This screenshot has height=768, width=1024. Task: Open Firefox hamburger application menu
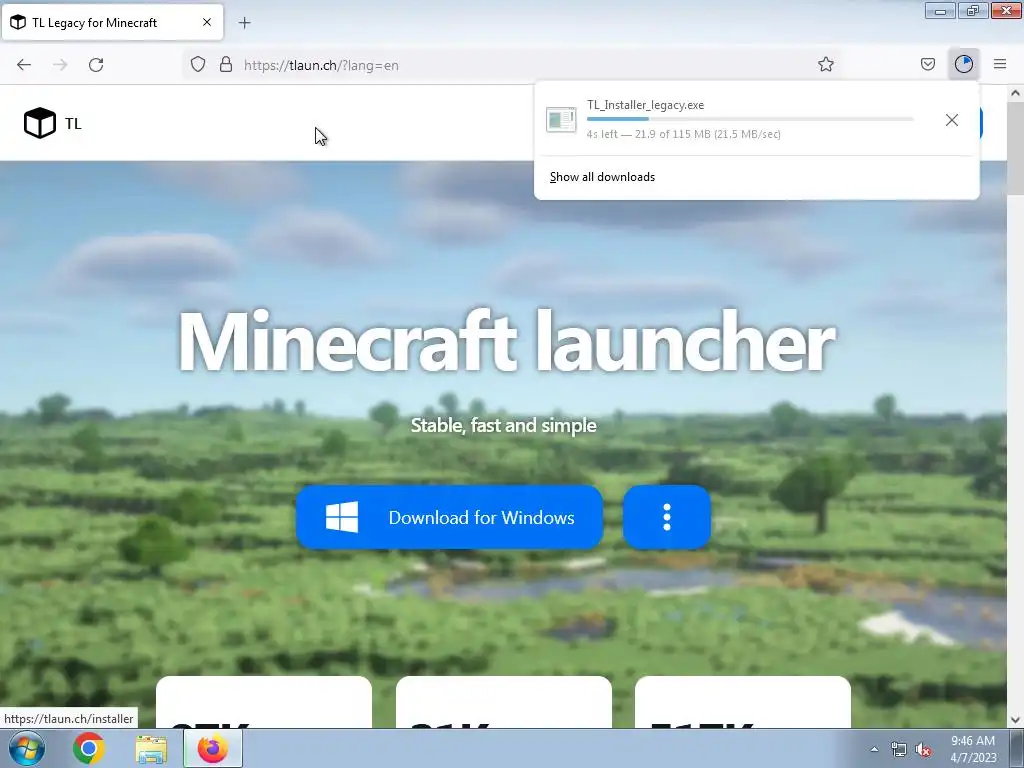[x=1000, y=64]
